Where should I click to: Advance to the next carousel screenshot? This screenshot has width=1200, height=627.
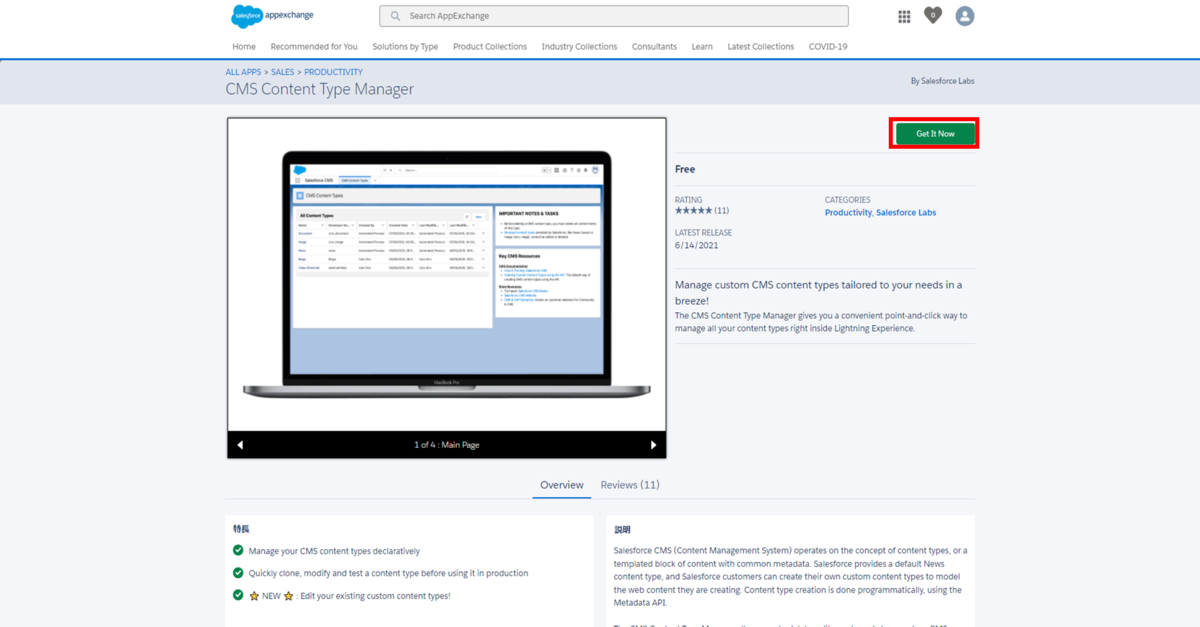(654, 445)
